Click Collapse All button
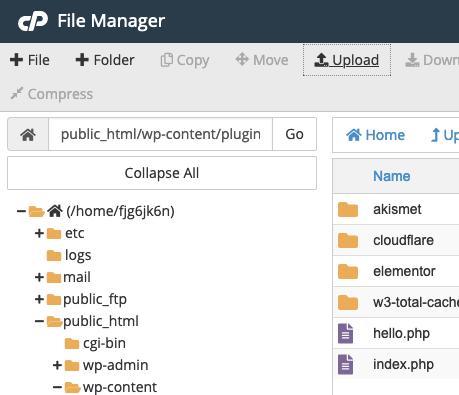The height and width of the screenshot is (395, 459). pyautogui.click(x=162, y=173)
